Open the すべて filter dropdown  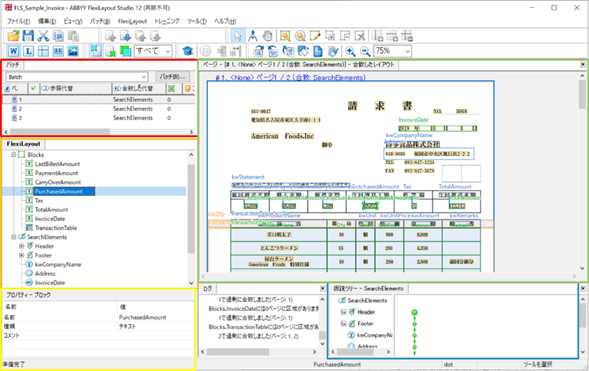[153, 51]
